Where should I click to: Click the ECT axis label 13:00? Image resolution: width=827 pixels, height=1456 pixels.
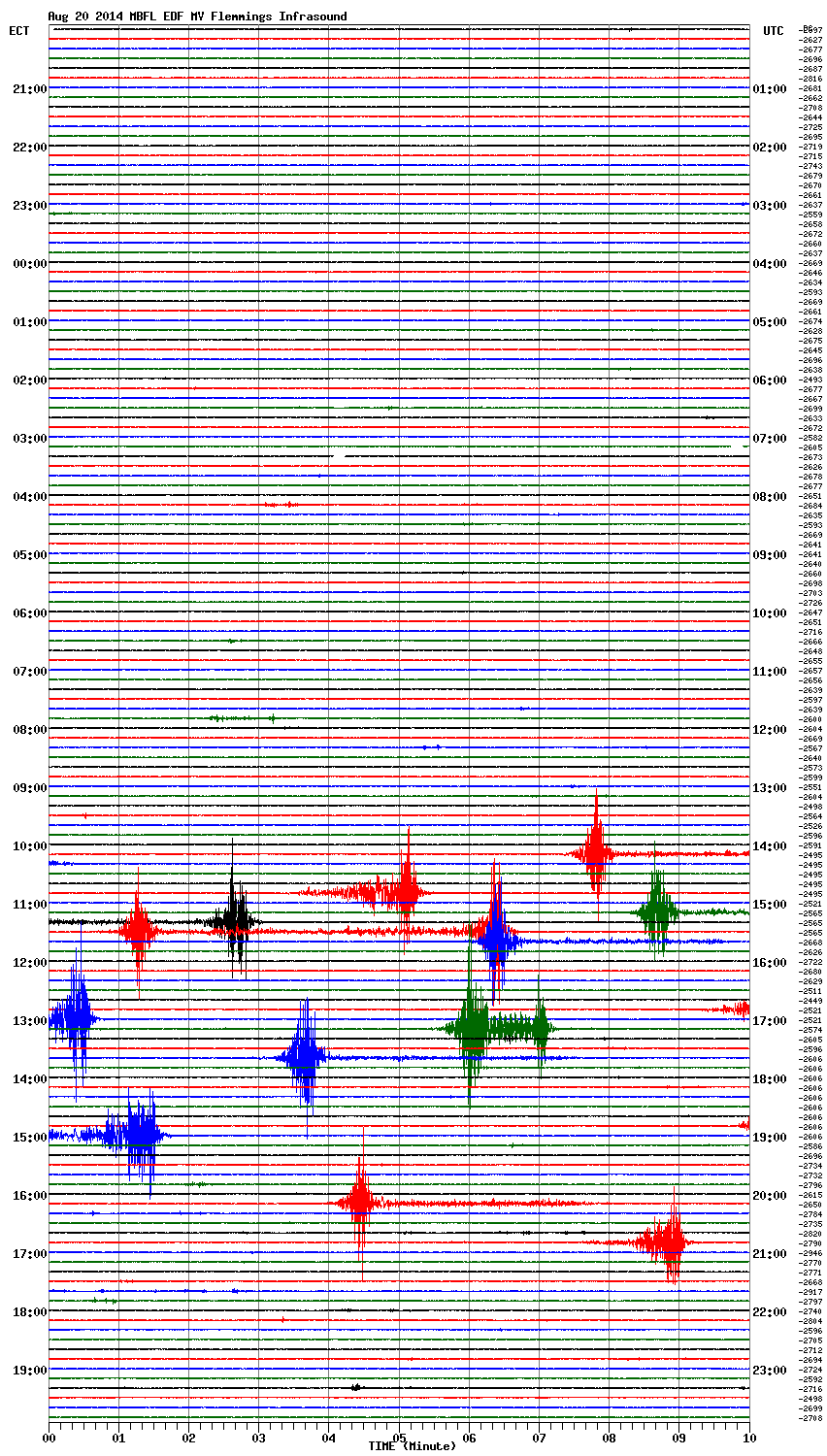(29, 1021)
